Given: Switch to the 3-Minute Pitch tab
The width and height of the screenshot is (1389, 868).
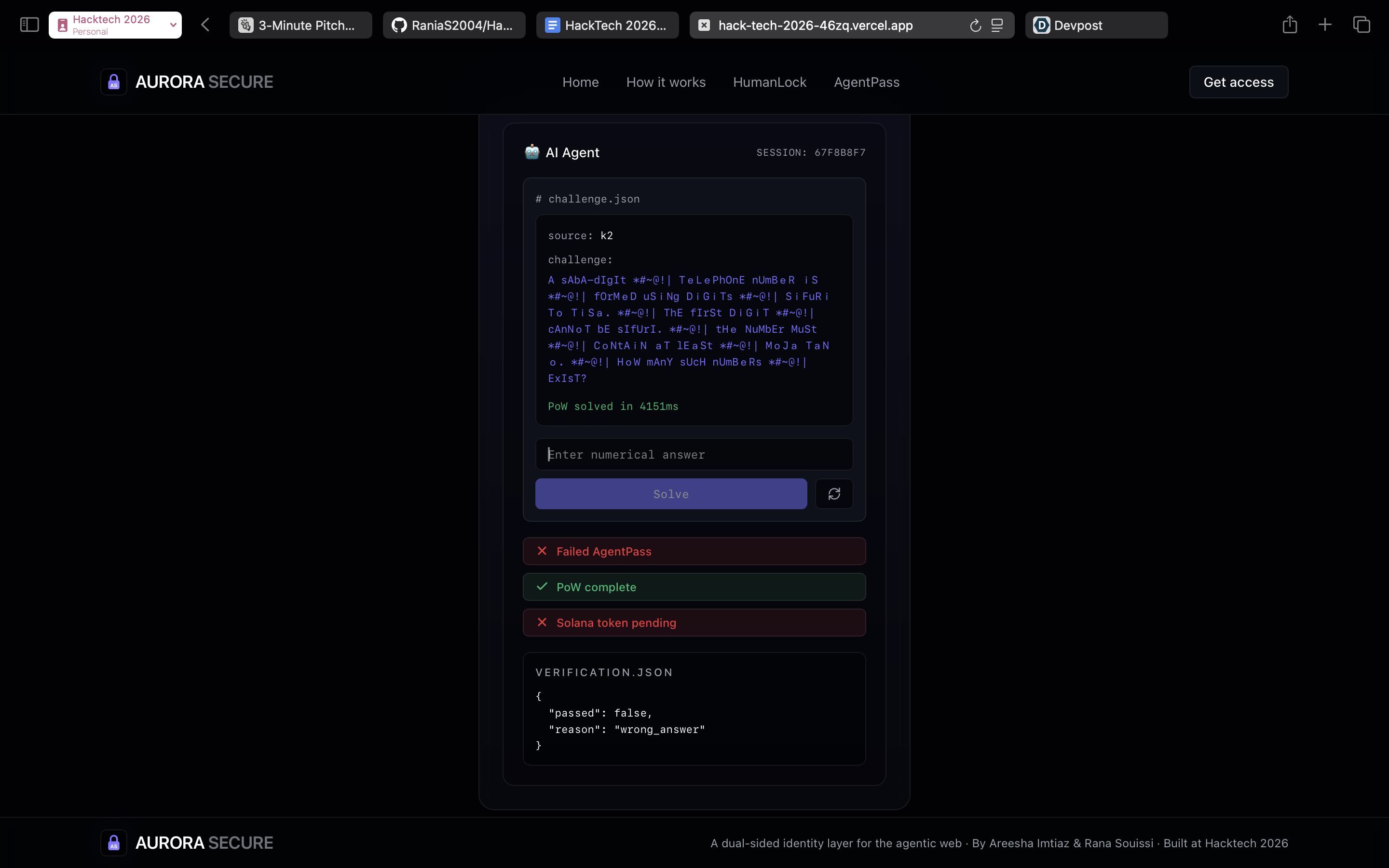Looking at the screenshot, I should point(301,25).
